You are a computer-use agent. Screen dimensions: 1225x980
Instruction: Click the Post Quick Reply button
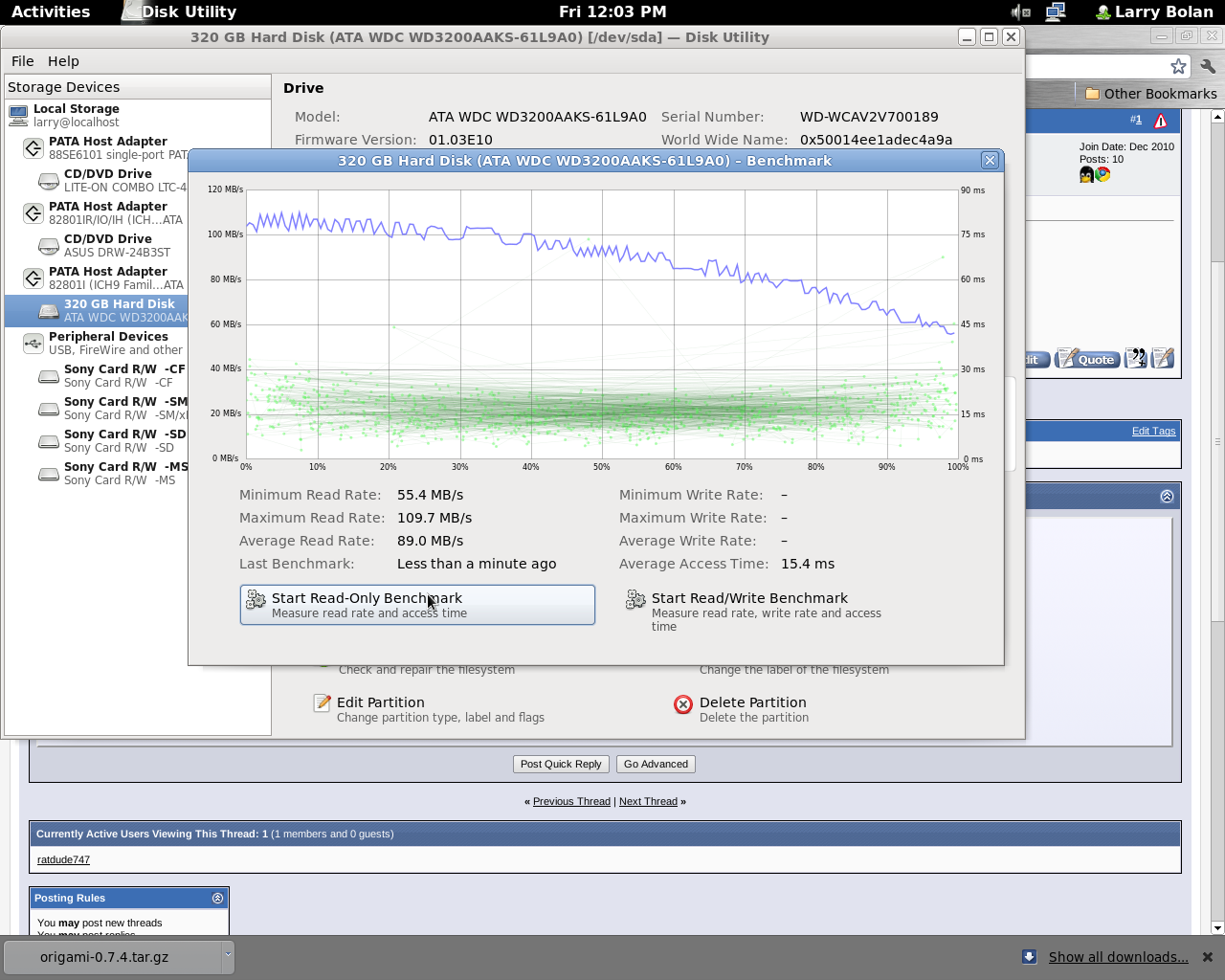tap(561, 764)
